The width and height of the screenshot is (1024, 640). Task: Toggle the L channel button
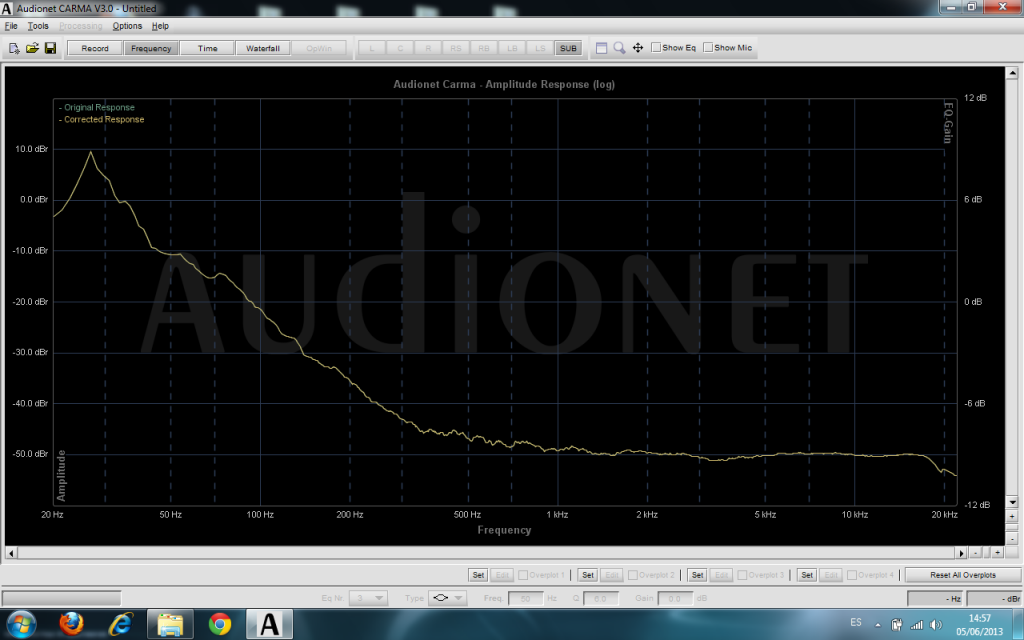click(372, 48)
